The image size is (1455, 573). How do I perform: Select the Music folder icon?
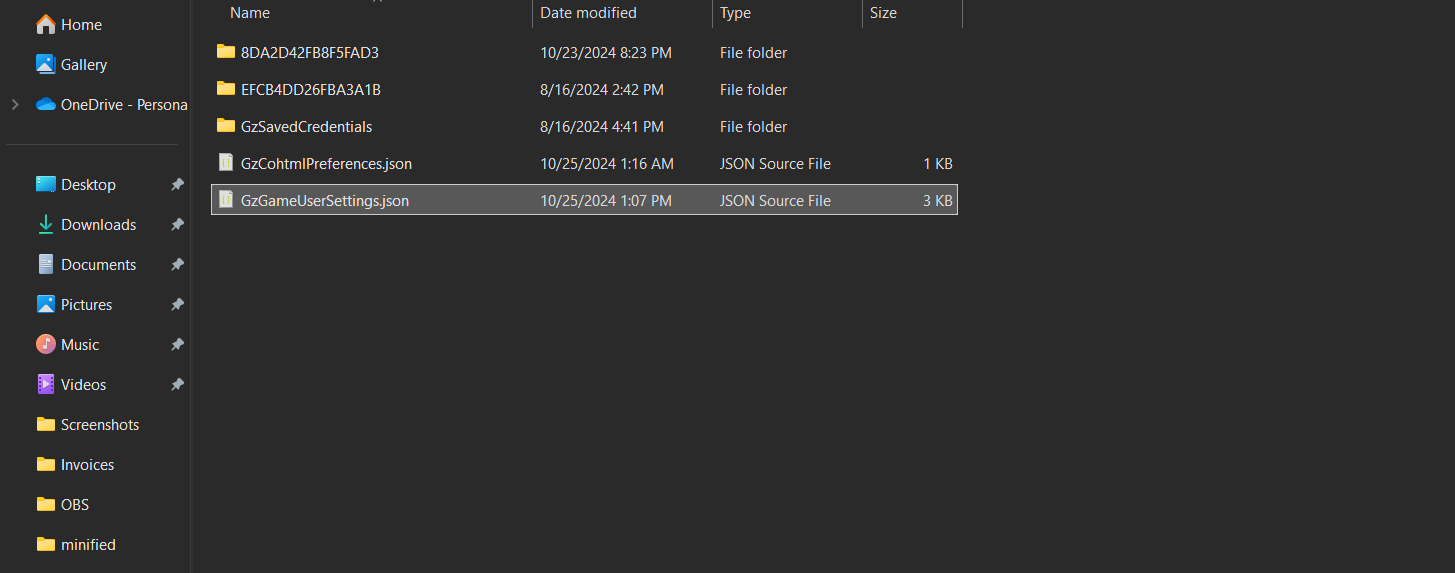click(46, 345)
